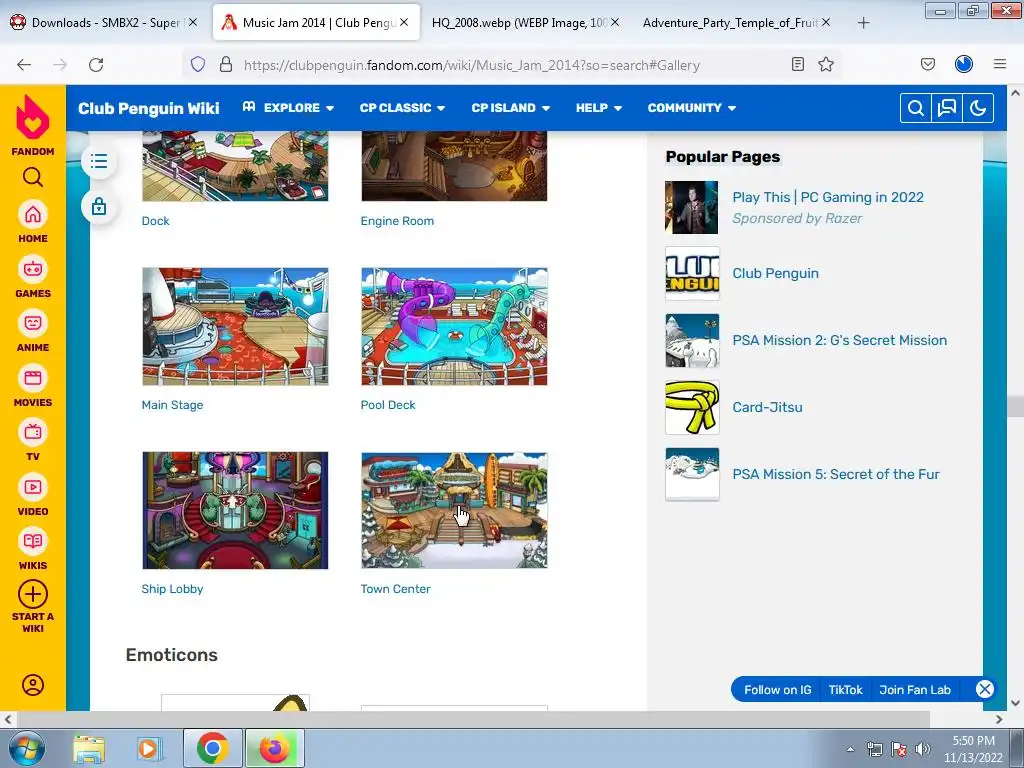Open Google Chrome from the taskbar
The width and height of the screenshot is (1024, 768).
pos(212,748)
